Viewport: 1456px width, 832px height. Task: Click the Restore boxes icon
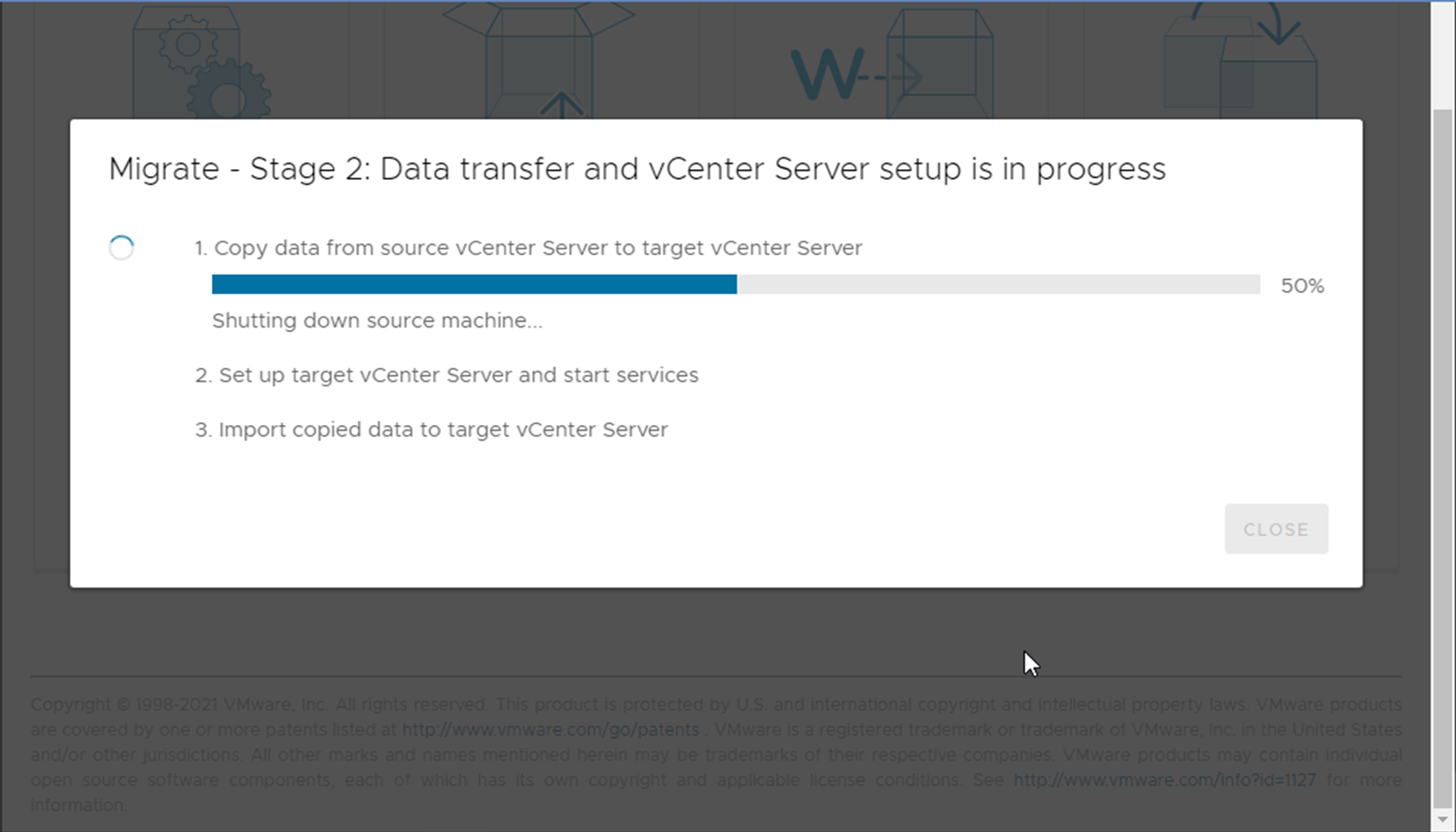[x=1240, y=61]
